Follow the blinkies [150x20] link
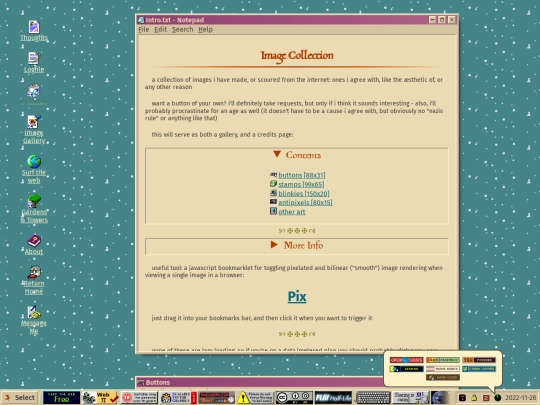The image size is (540, 405). 304,194
